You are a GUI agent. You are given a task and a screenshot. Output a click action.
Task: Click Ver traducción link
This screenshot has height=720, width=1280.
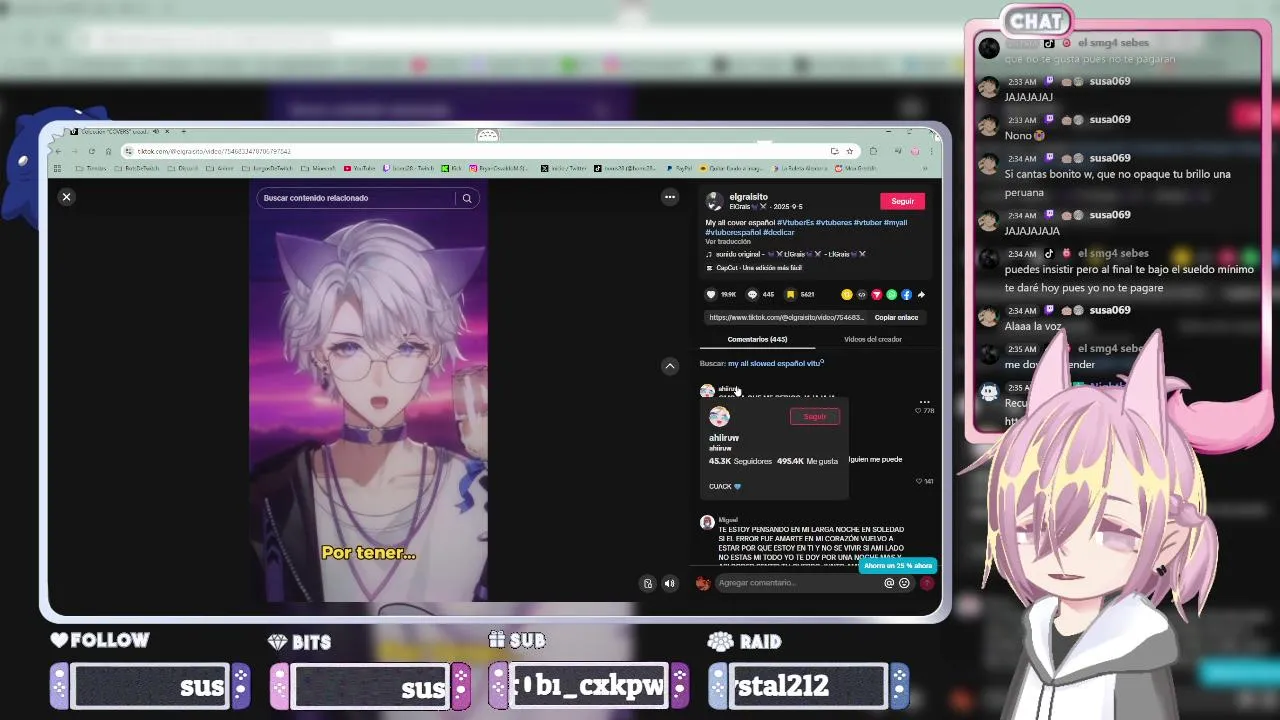tap(727, 242)
